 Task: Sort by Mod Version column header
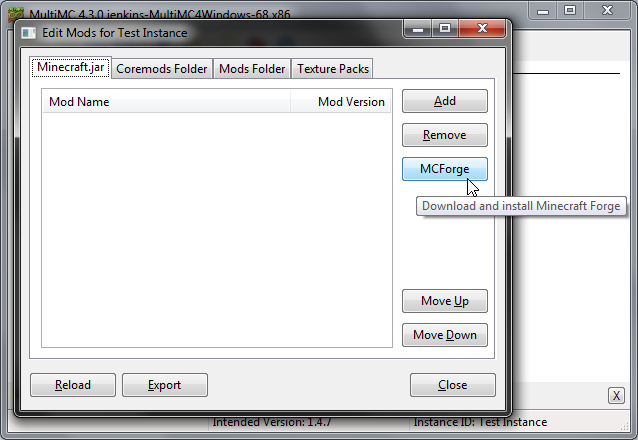click(341, 101)
